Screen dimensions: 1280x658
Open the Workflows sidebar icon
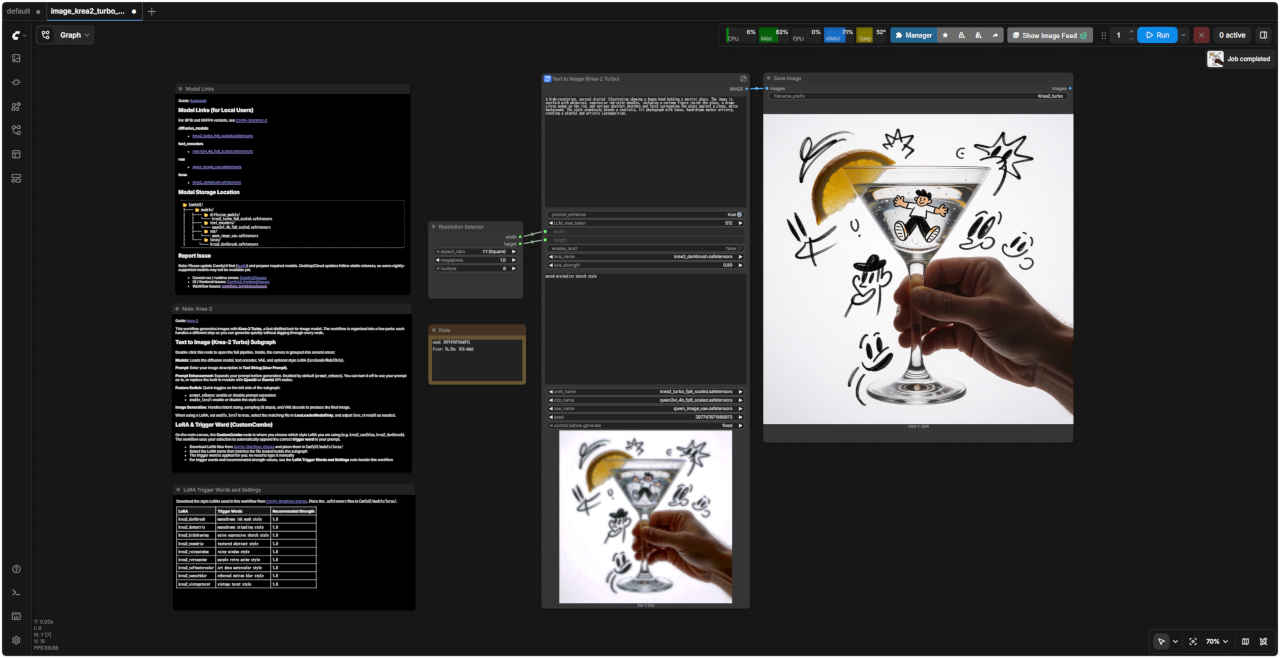coord(16,130)
